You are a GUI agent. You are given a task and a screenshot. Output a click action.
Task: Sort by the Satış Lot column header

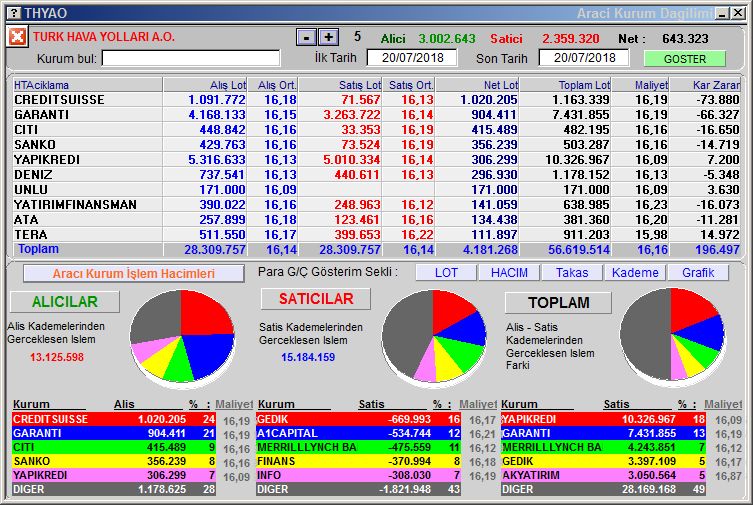(x=340, y=85)
